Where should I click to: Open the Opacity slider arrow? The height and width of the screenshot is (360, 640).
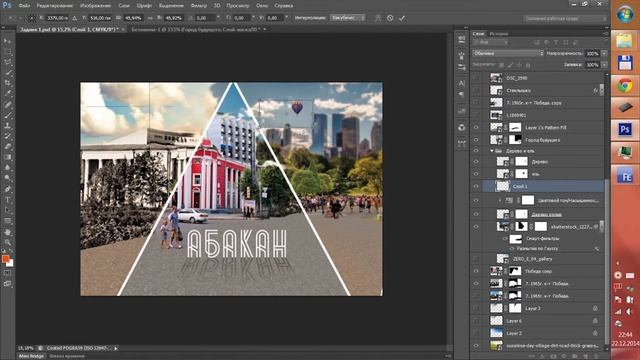point(604,53)
